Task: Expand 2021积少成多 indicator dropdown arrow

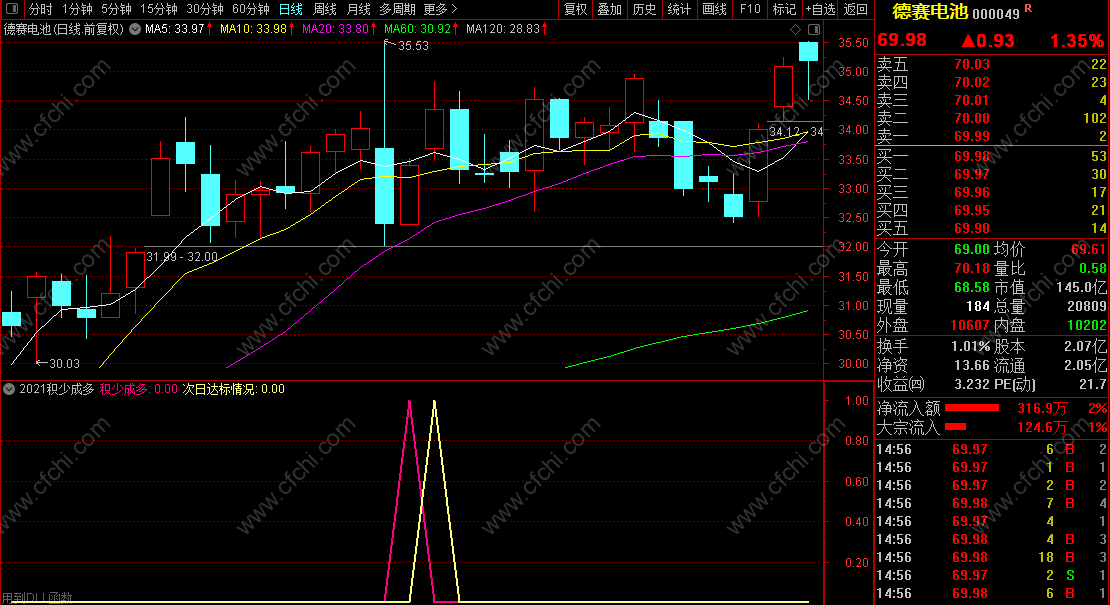Action: coord(9,389)
